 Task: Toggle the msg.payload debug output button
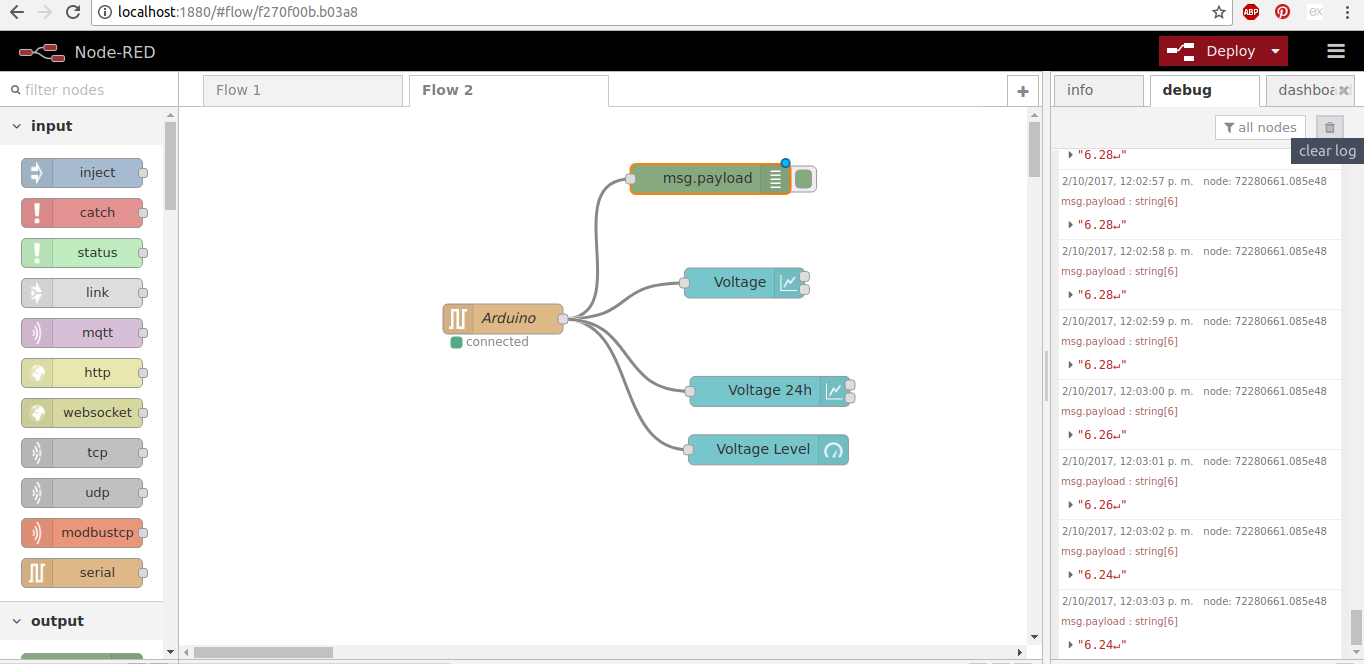(x=804, y=179)
